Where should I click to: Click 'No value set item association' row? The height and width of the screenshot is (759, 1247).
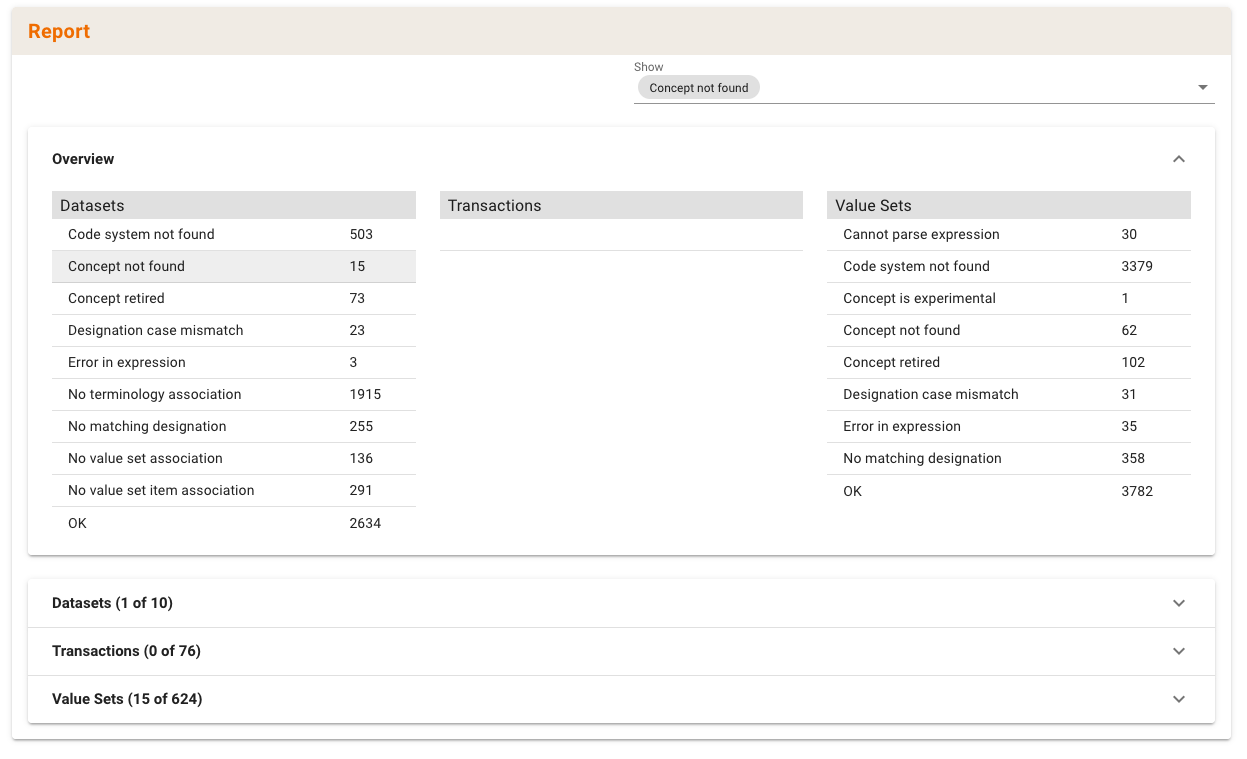pyautogui.click(x=233, y=490)
